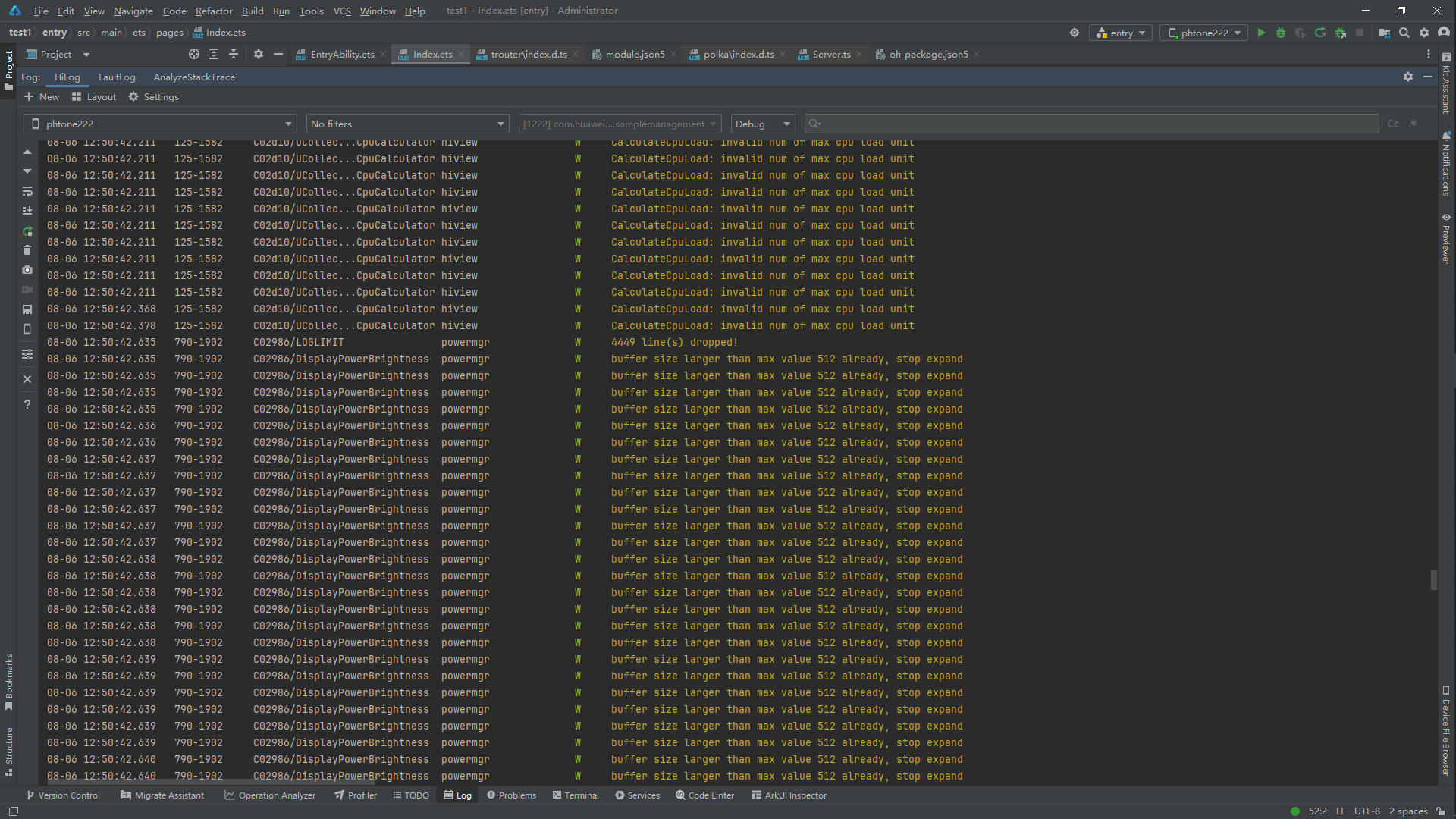Apply changes with the hot reload icon
This screenshot has width=1456, height=819.
click(x=1320, y=33)
